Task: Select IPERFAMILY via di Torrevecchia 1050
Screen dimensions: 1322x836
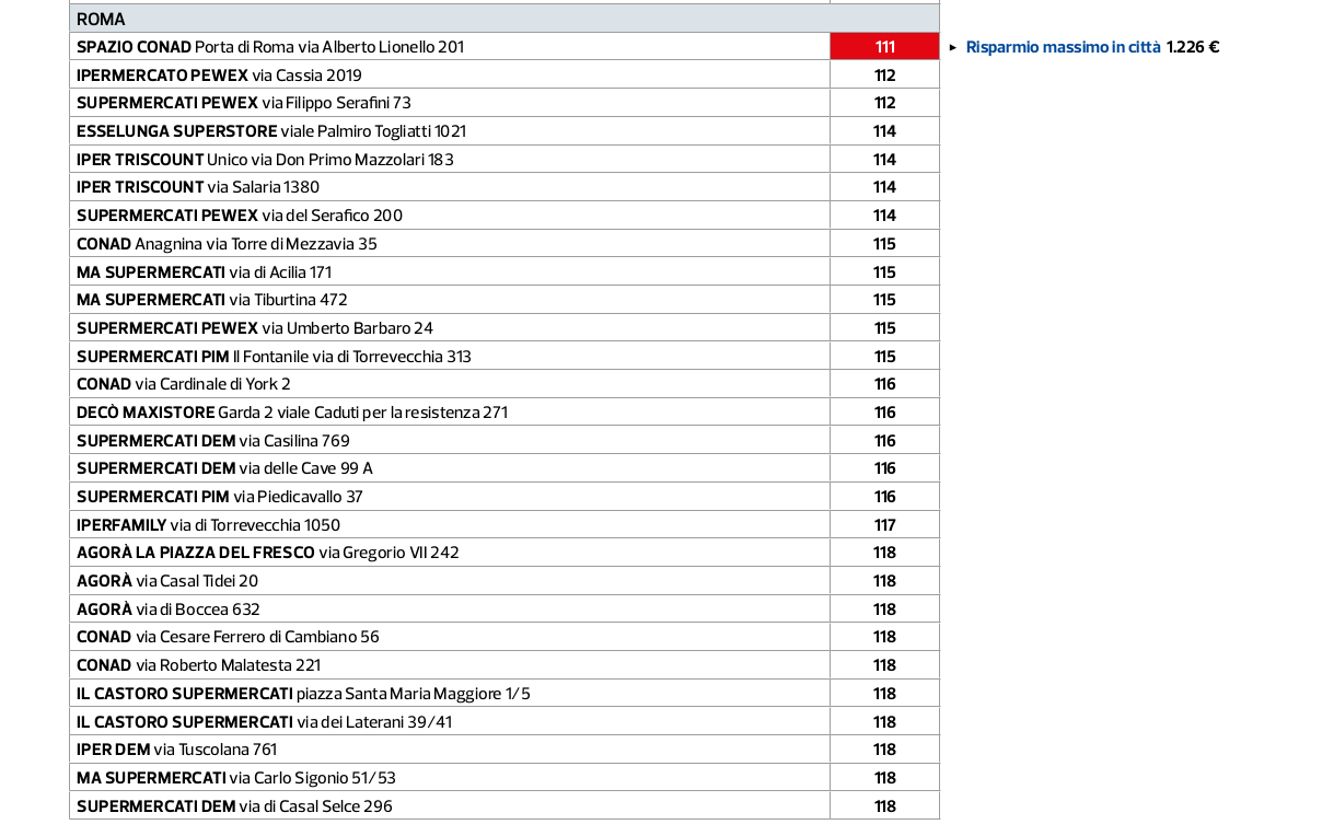Action: pos(504,525)
